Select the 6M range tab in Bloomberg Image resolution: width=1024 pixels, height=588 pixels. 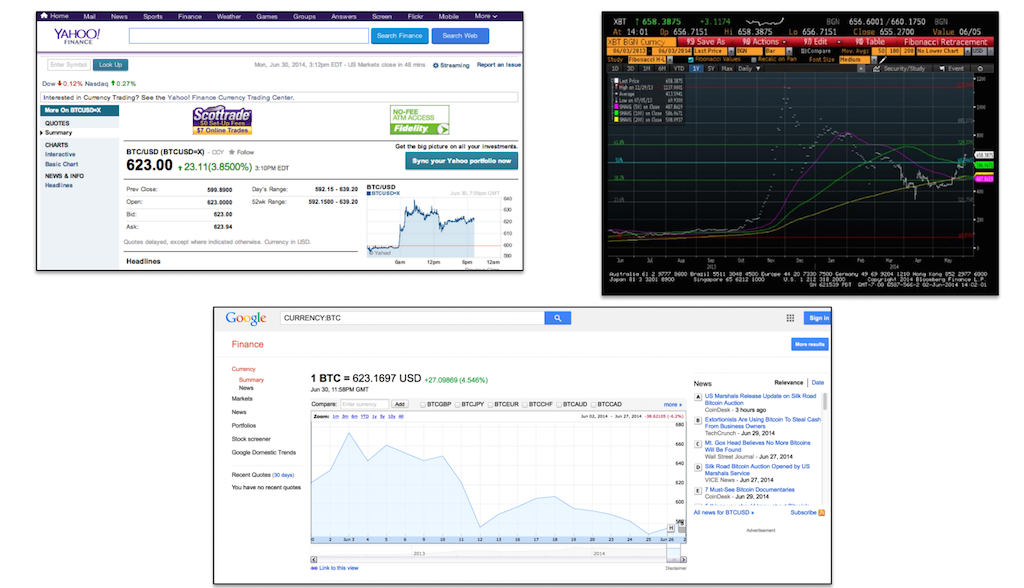click(662, 69)
